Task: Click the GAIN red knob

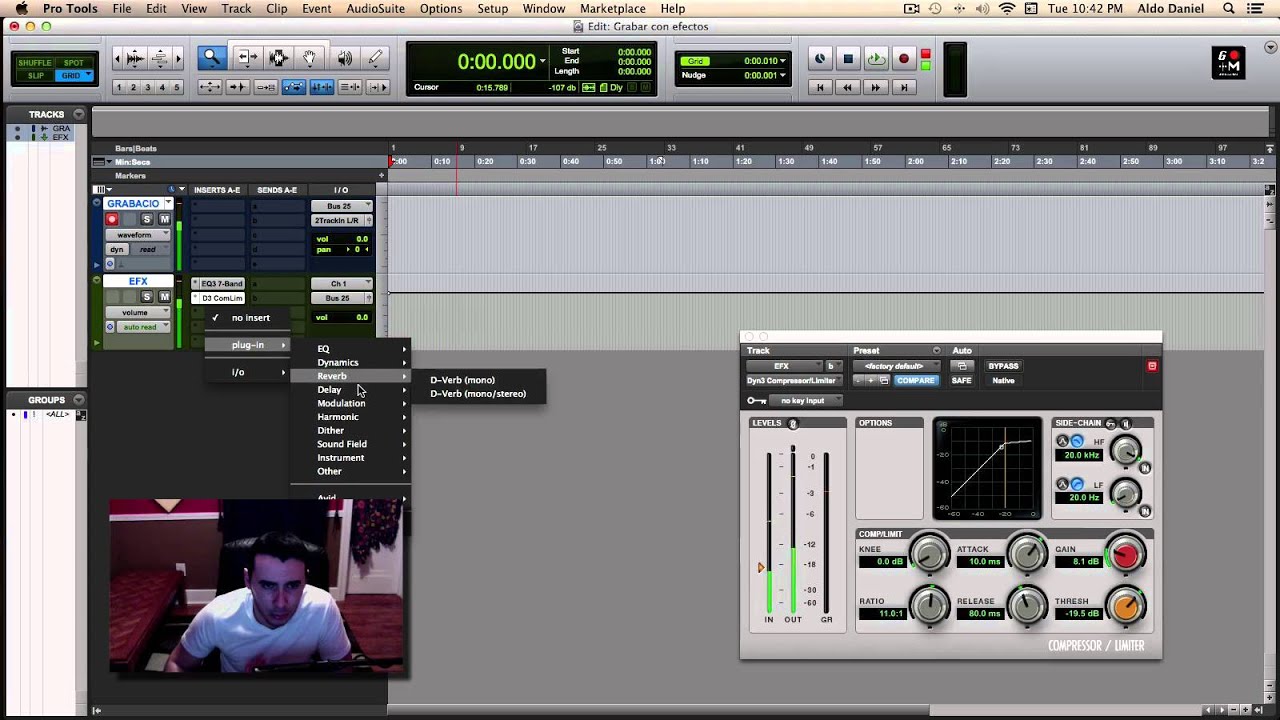Action: [1126, 555]
